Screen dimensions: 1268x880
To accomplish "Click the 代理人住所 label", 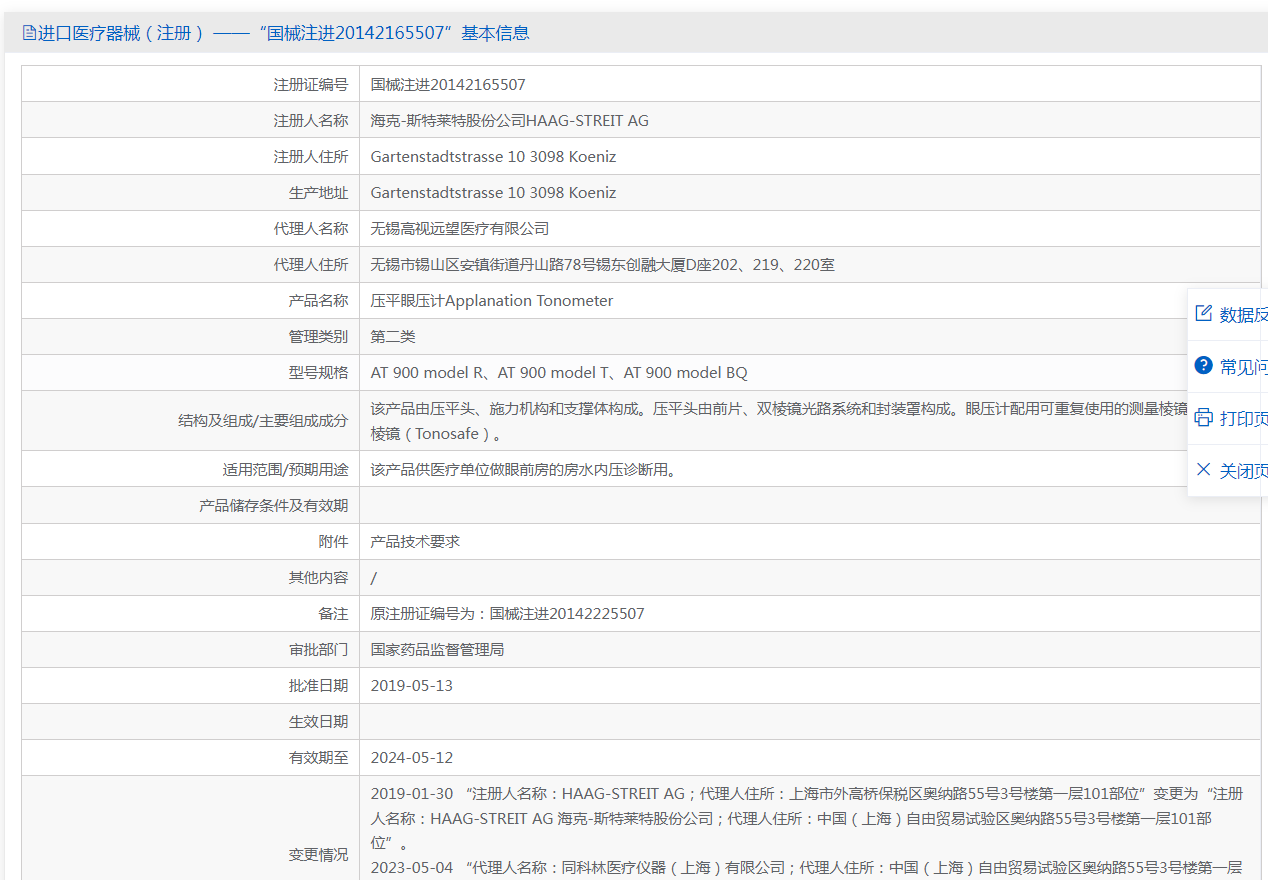I will click(311, 265).
